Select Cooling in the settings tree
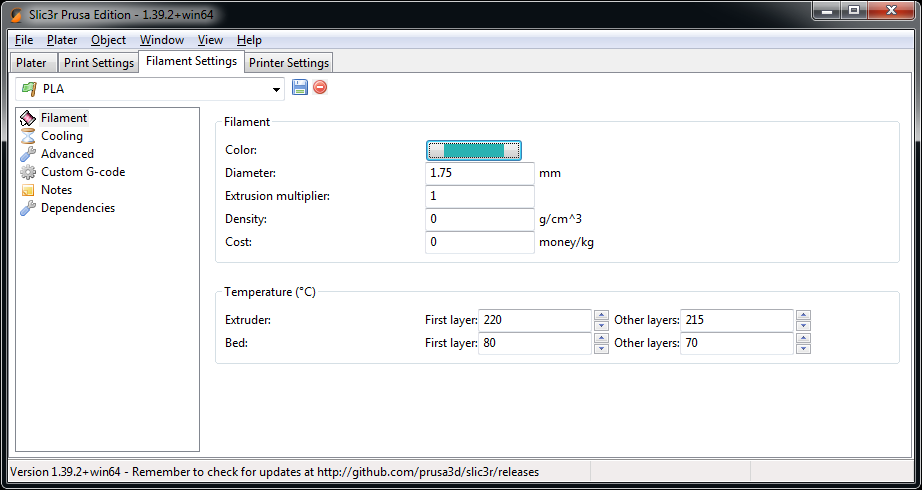Screen dimensions: 922x490 coord(62,136)
